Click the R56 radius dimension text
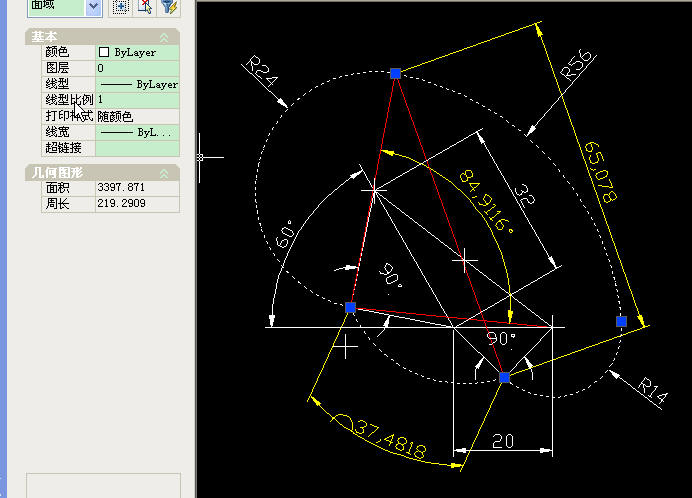Image resolution: width=692 pixels, height=498 pixels. pos(575,65)
